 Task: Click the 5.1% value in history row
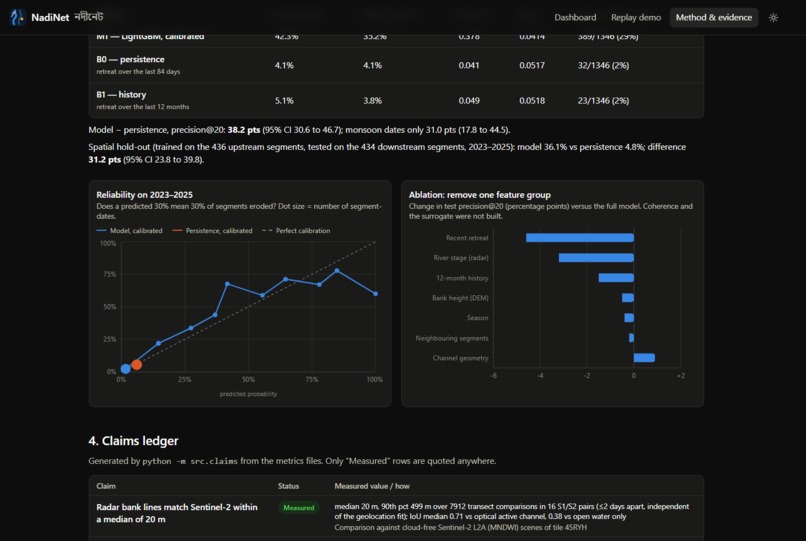tap(284, 101)
